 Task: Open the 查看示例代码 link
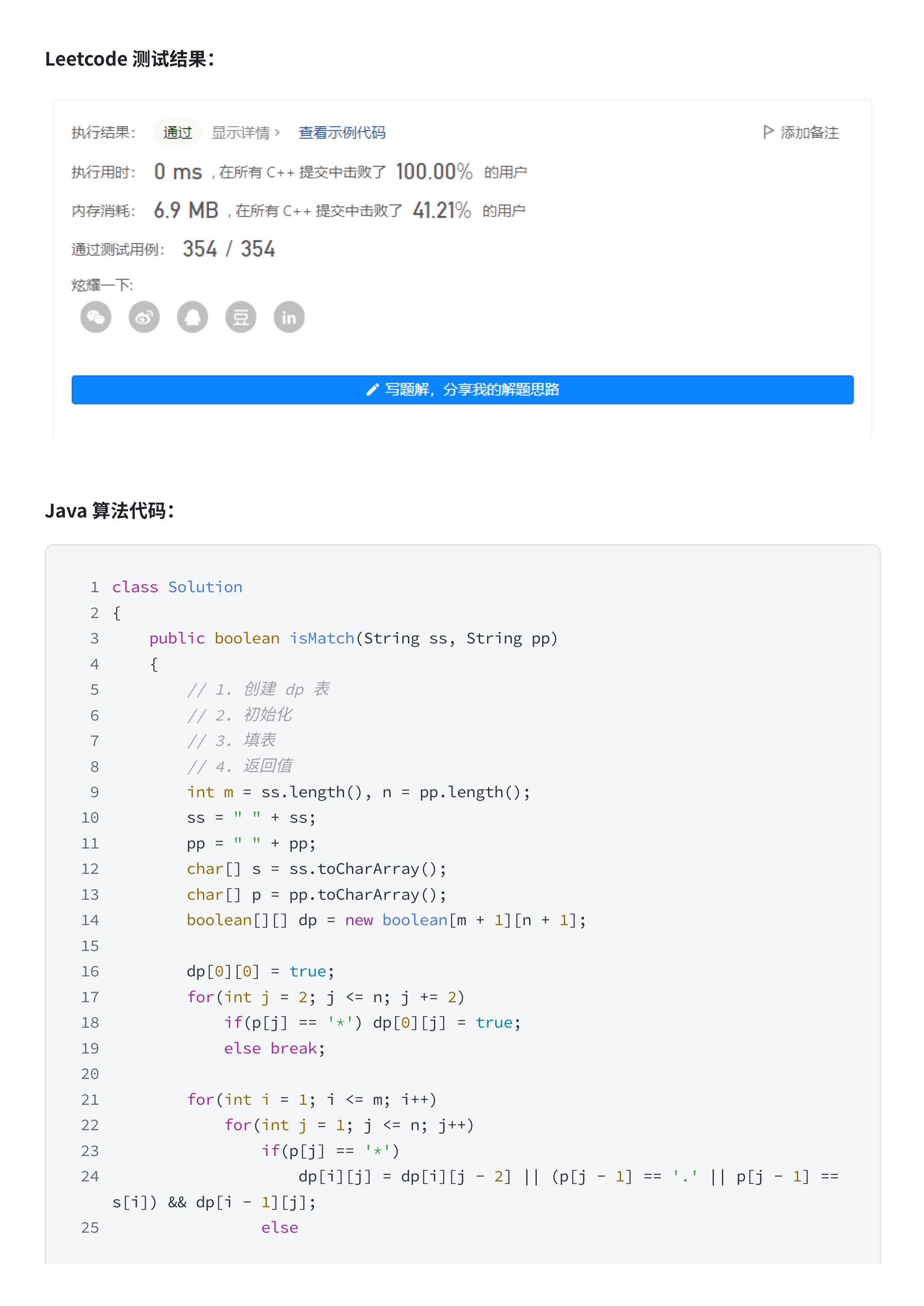click(342, 133)
